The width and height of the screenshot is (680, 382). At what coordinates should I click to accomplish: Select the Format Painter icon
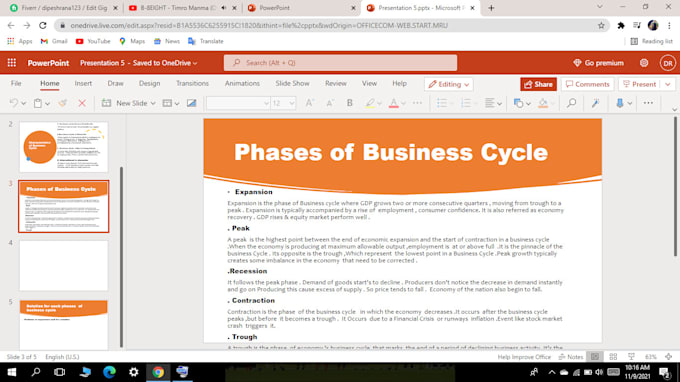pyautogui.click(x=62, y=103)
